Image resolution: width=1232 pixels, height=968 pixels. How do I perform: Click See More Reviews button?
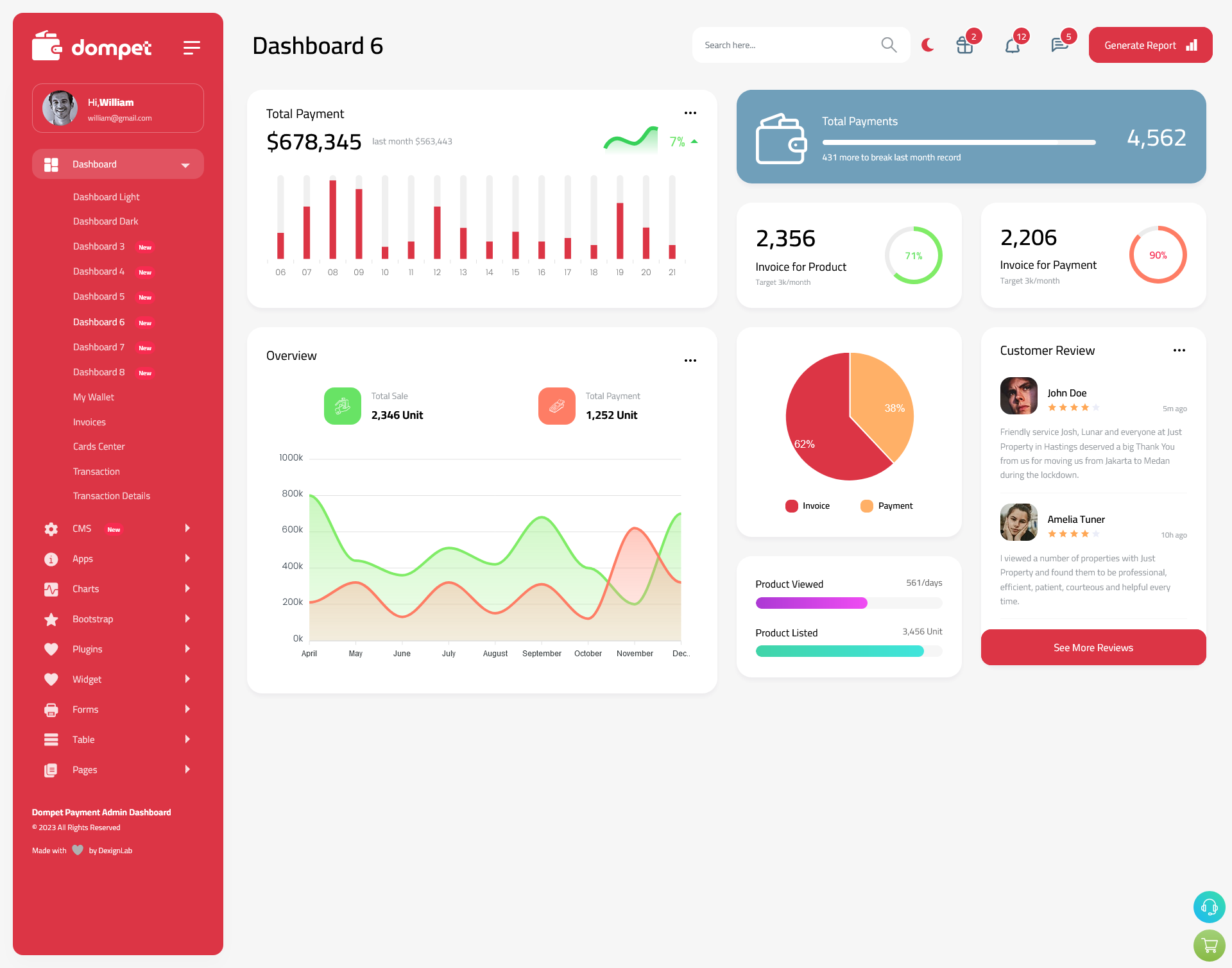pos(1093,647)
